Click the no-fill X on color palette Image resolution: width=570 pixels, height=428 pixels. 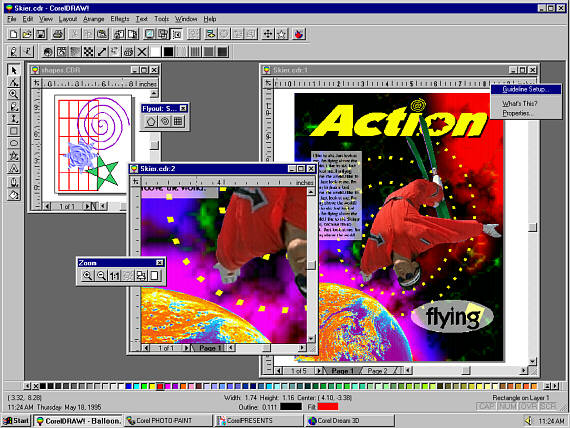(x=36, y=386)
